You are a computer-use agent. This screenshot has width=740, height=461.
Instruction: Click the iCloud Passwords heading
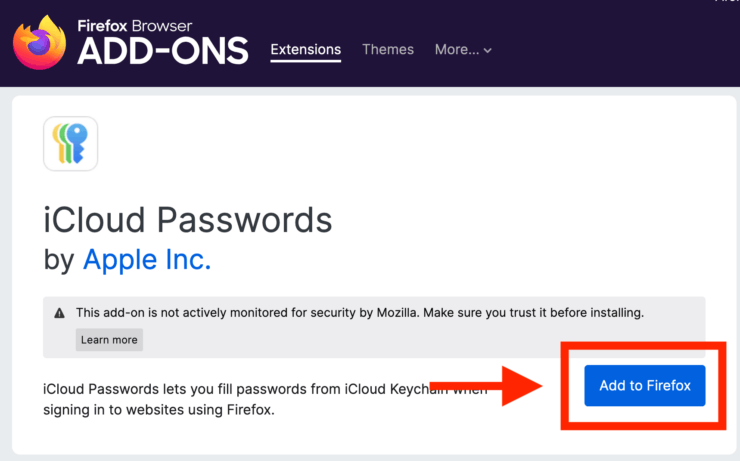click(x=187, y=219)
